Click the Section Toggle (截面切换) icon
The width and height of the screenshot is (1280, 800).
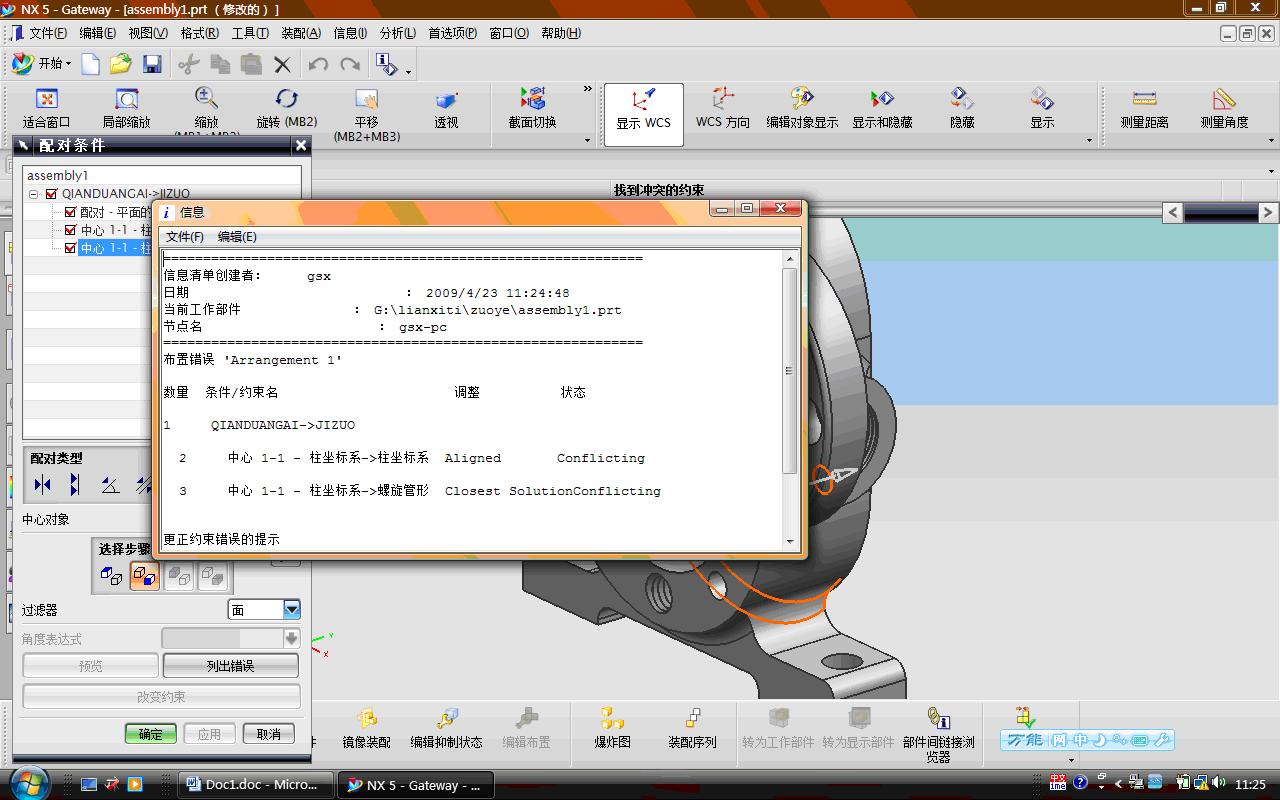(532, 109)
